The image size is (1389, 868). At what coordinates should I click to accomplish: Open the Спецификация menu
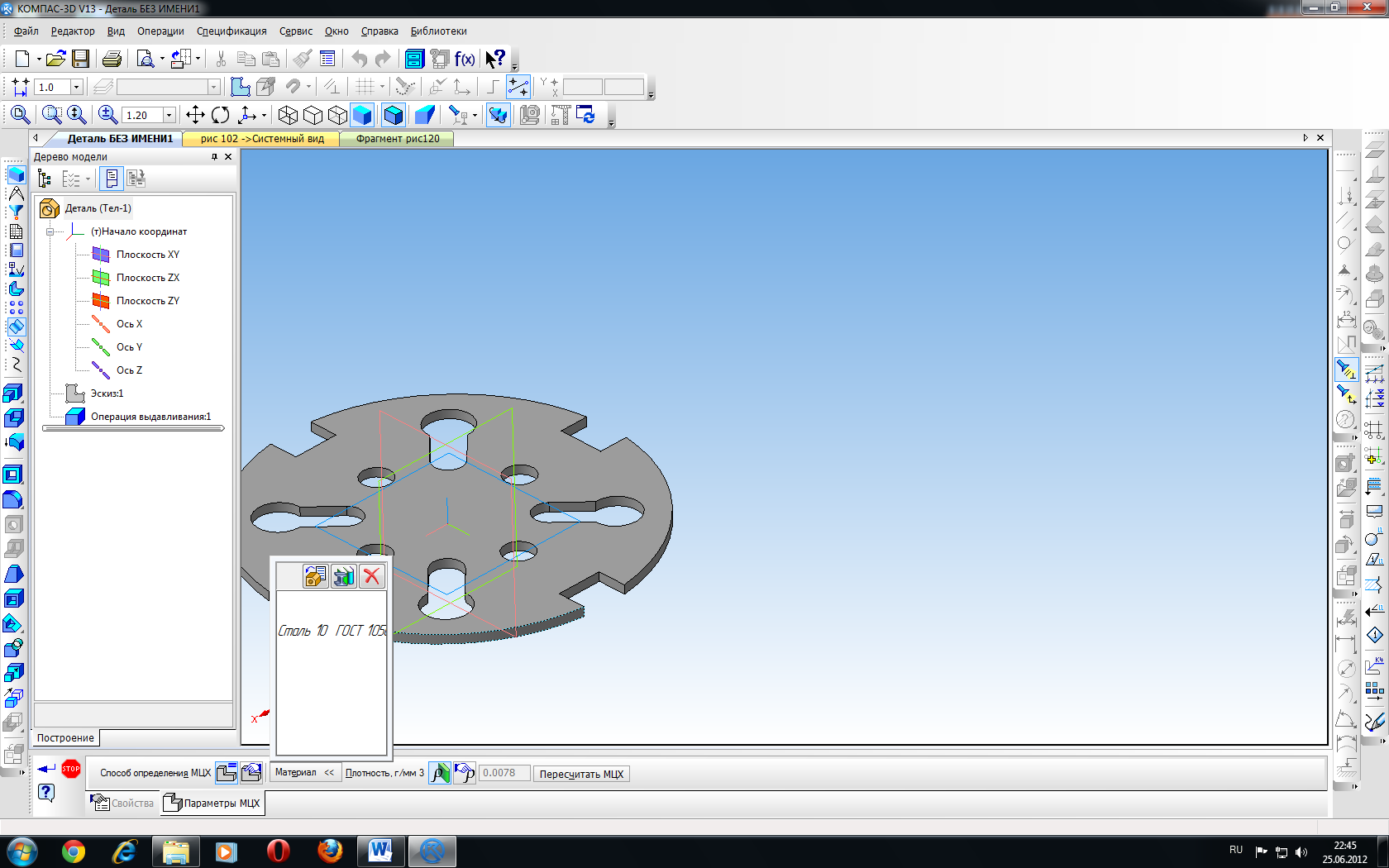[231, 31]
